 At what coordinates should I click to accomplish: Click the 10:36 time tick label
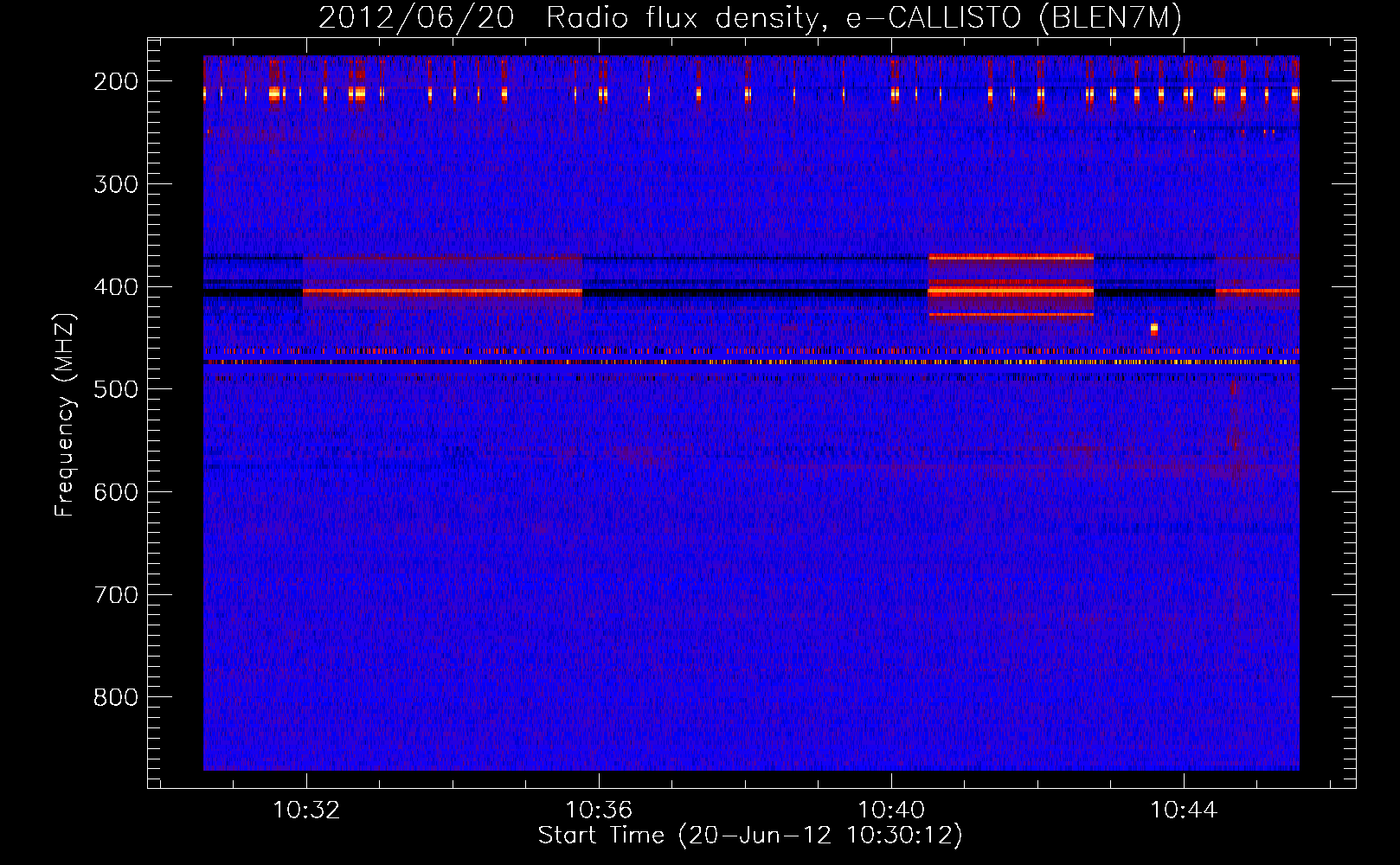tap(599, 811)
